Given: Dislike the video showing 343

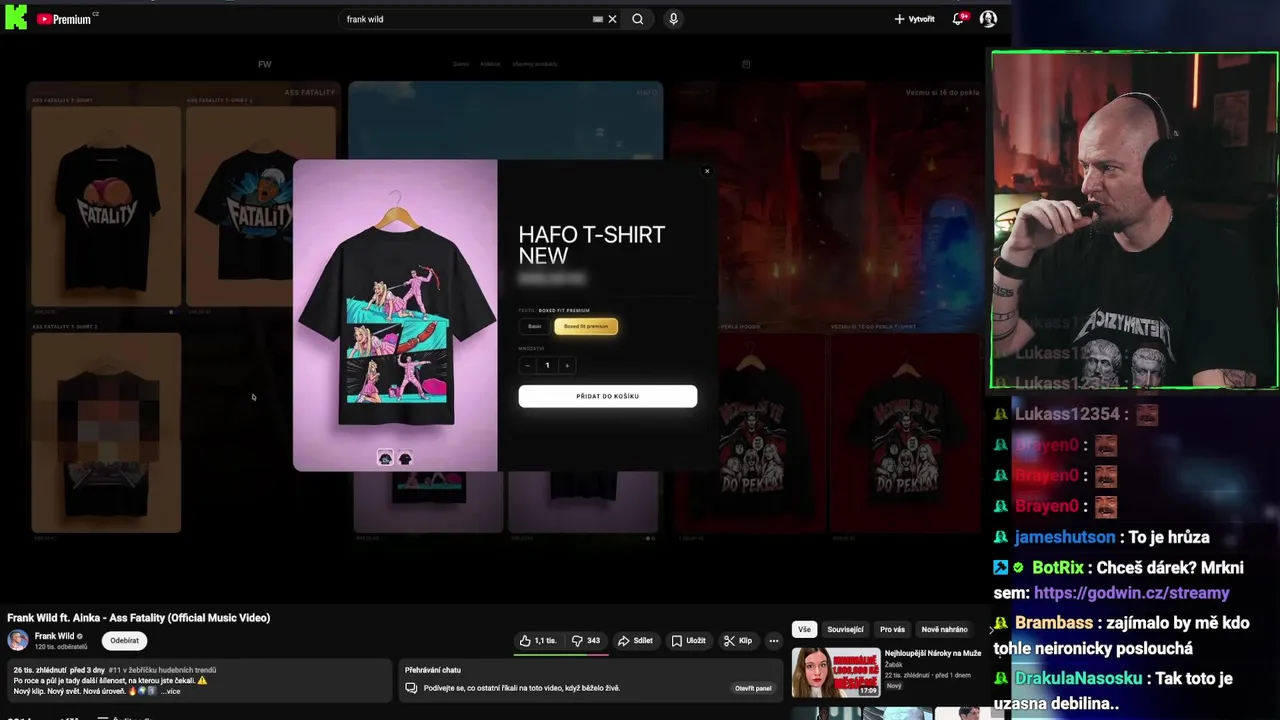Looking at the screenshot, I should click(585, 641).
